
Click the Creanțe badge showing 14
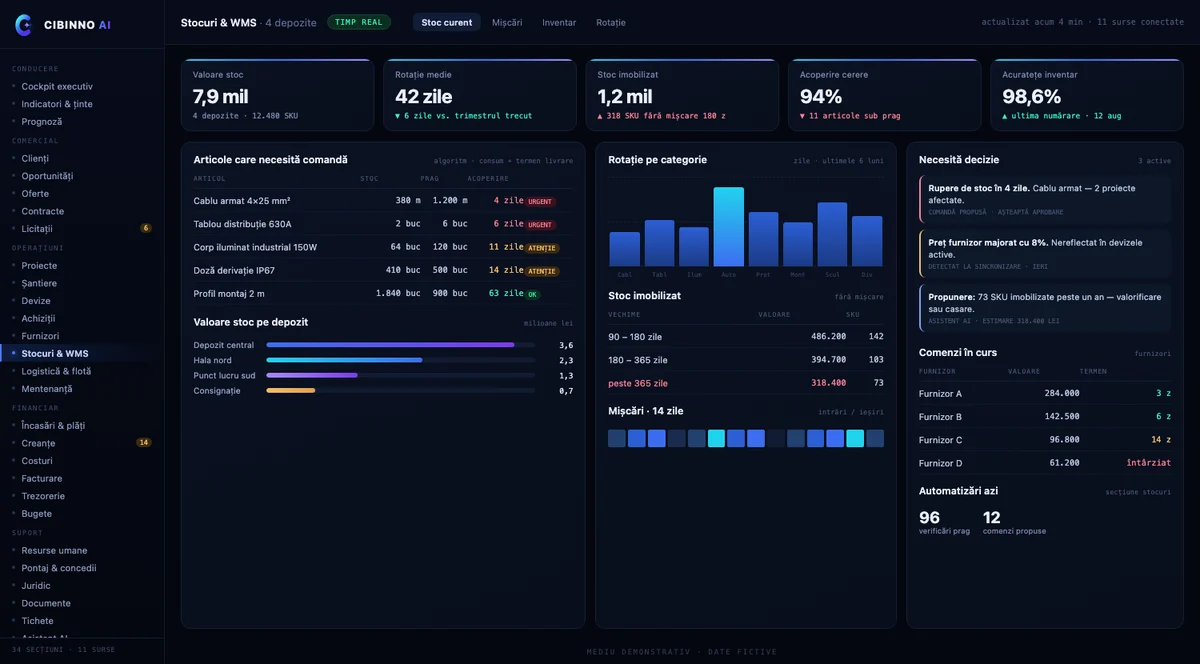pos(144,442)
